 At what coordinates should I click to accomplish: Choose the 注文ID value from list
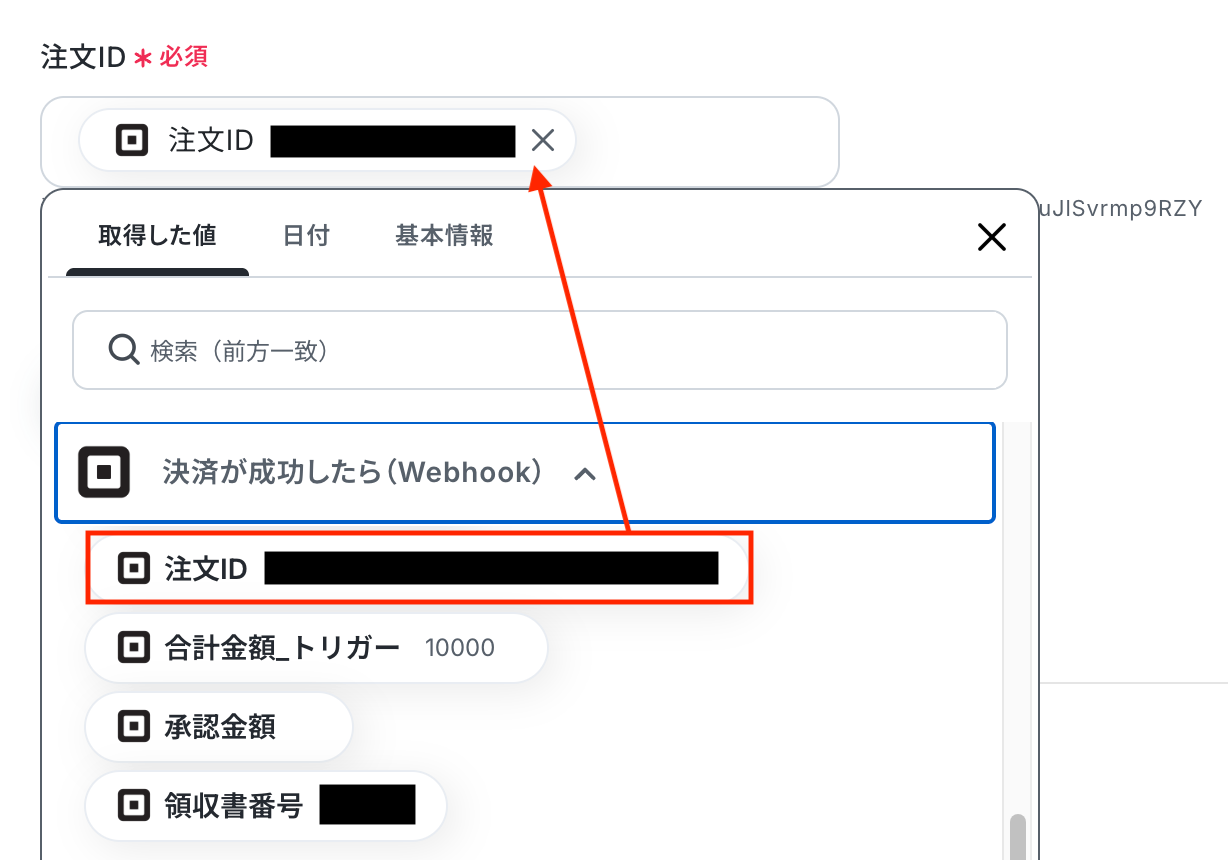point(417,568)
